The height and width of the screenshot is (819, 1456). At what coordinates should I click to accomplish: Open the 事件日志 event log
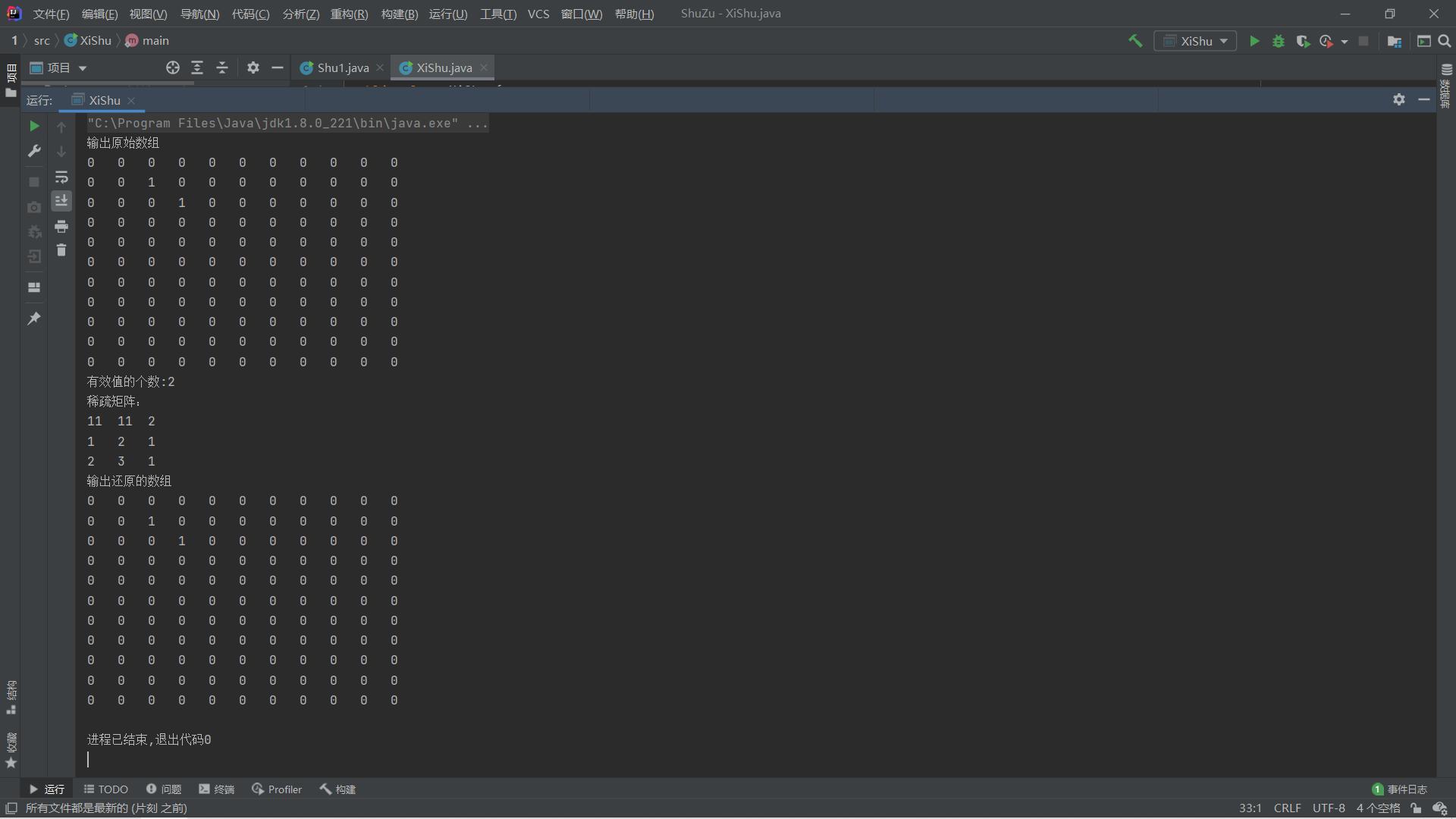(x=1400, y=789)
